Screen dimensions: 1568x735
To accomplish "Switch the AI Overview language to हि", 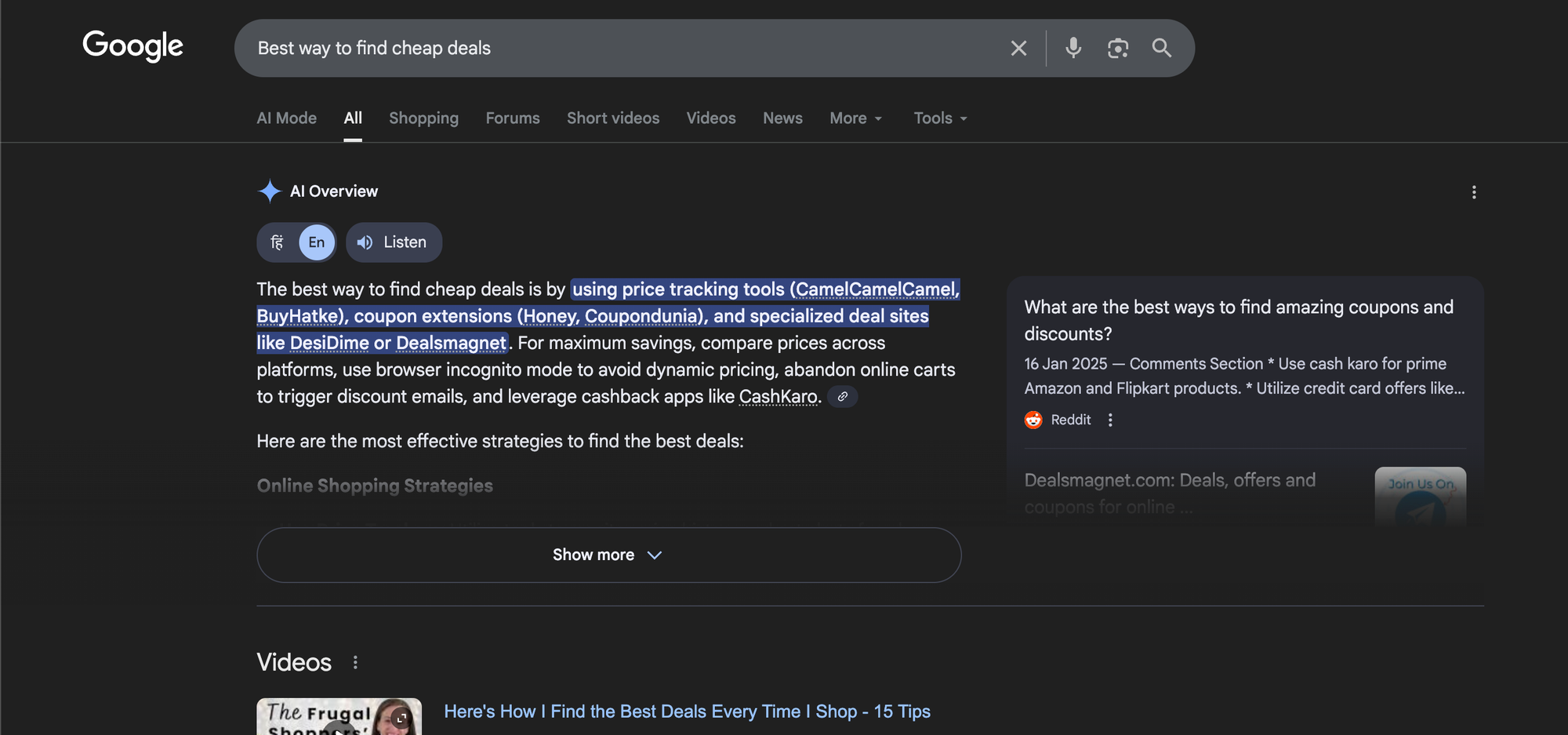I will tap(276, 242).
